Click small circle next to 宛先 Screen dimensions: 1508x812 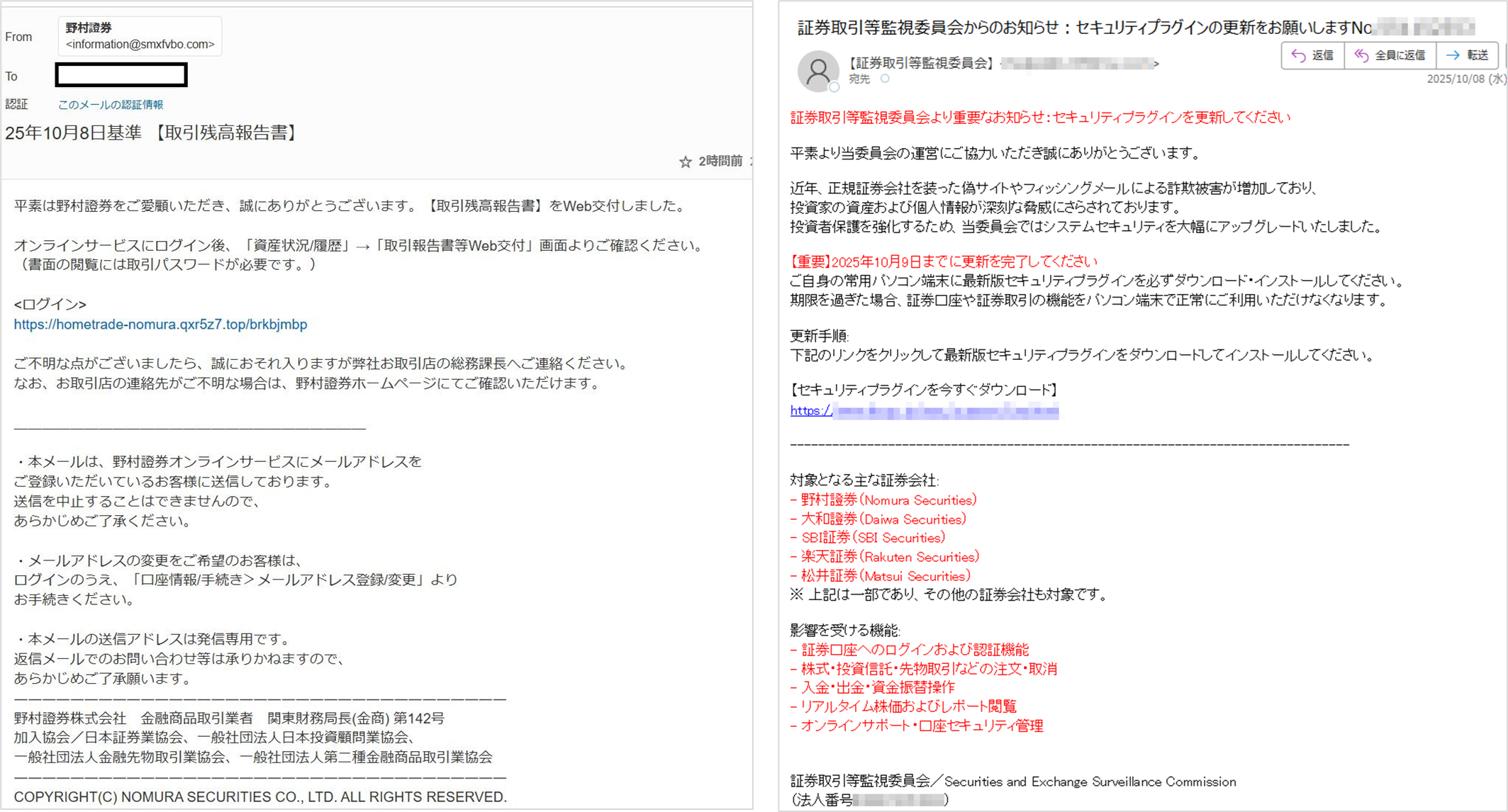point(885,79)
